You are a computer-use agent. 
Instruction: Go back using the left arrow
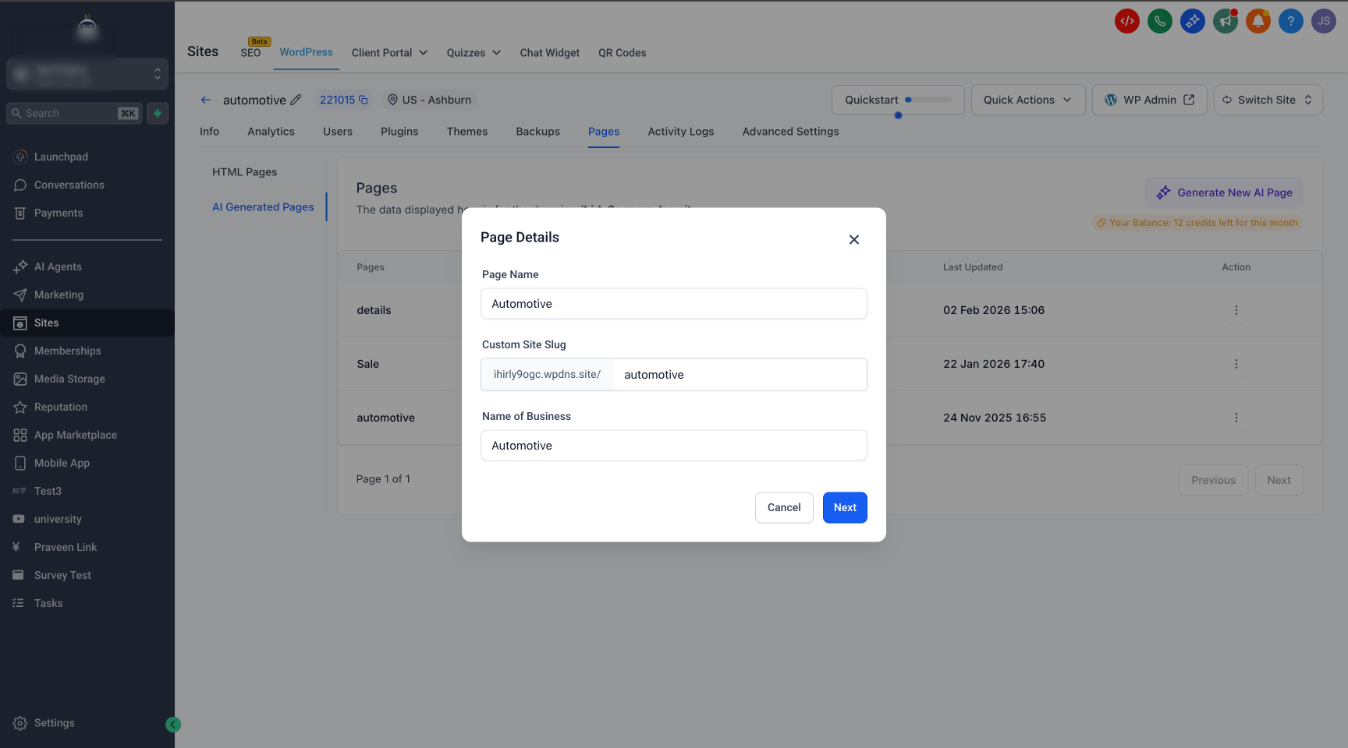(x=206, y=100)
